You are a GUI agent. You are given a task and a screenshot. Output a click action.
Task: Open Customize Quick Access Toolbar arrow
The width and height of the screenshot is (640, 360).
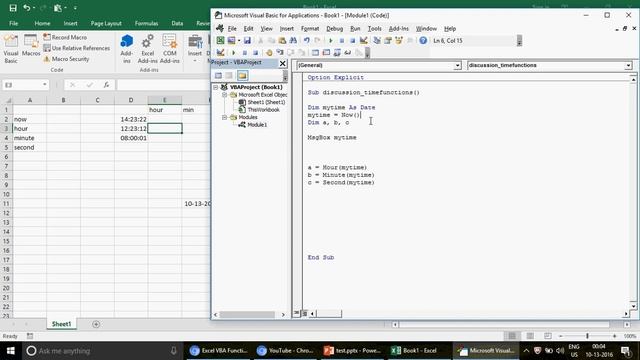[x=75, y=8]
